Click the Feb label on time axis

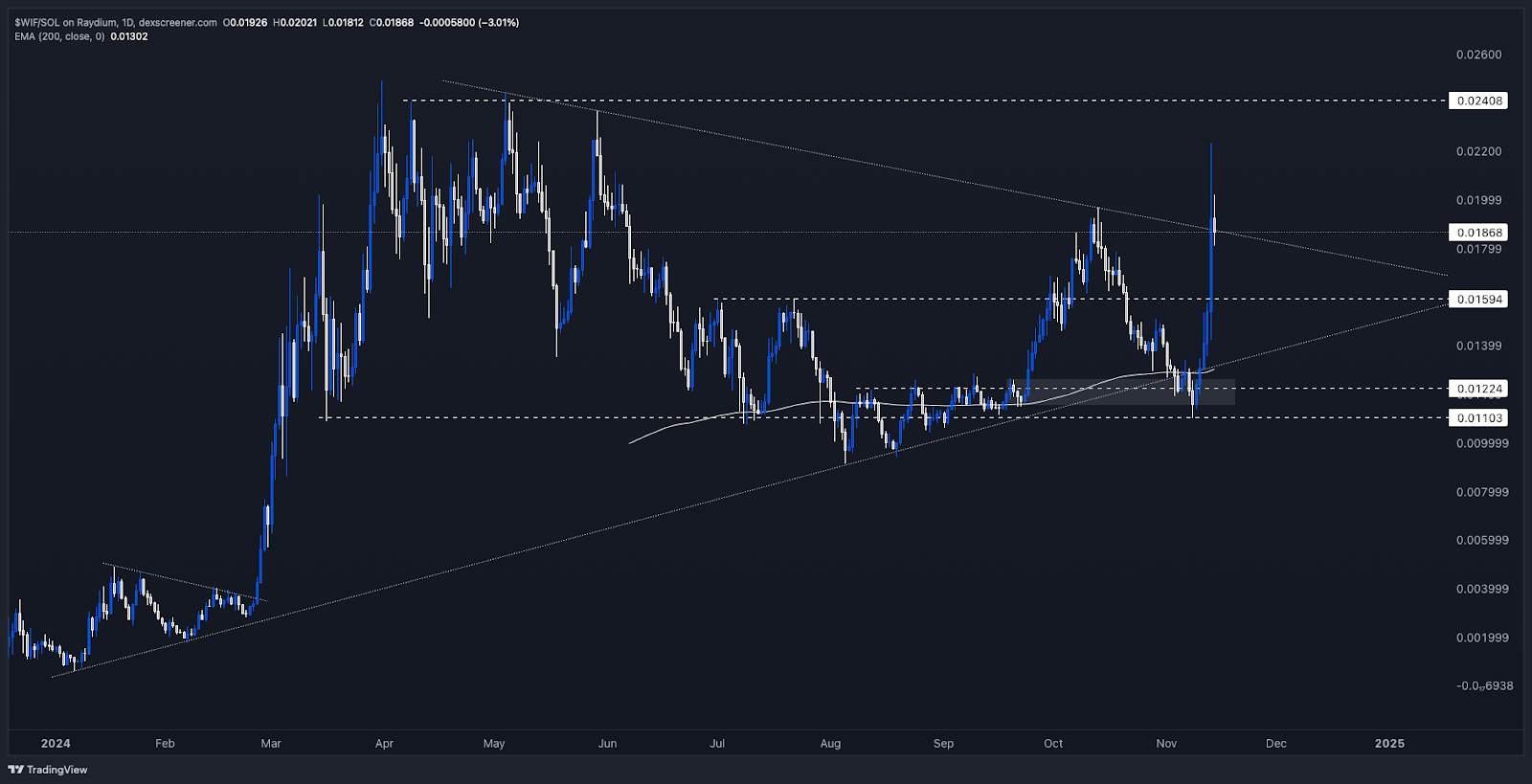165,744
